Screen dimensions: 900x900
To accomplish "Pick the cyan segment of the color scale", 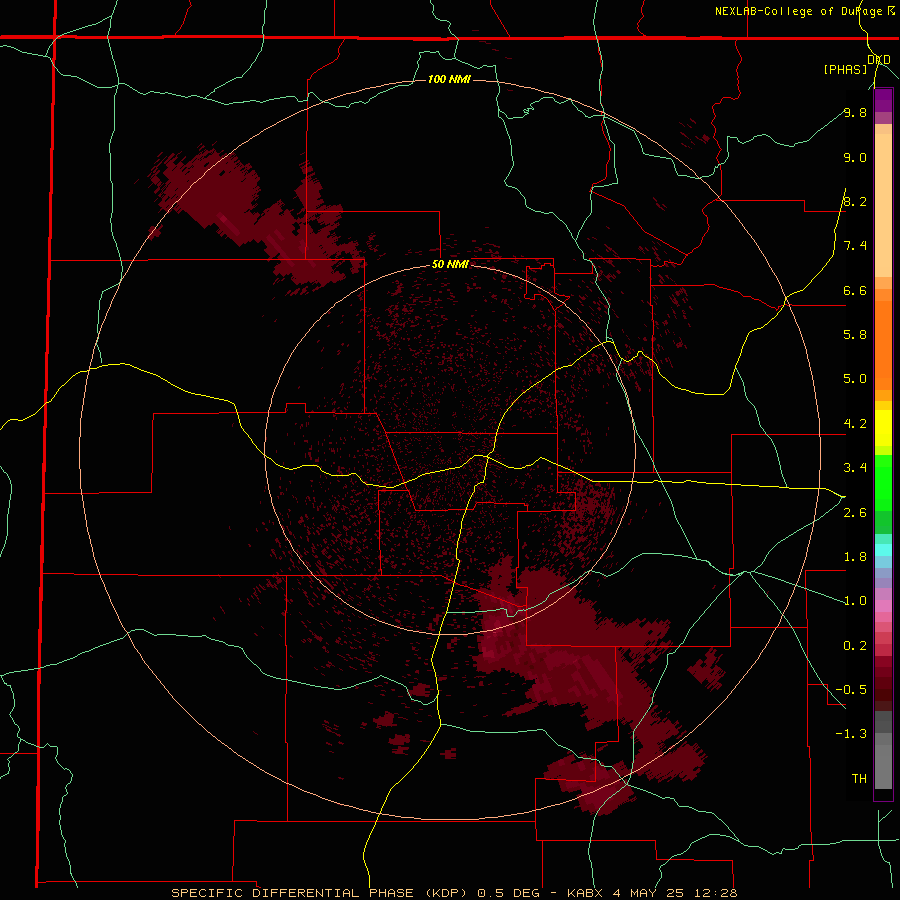I will tap(883, 550).
